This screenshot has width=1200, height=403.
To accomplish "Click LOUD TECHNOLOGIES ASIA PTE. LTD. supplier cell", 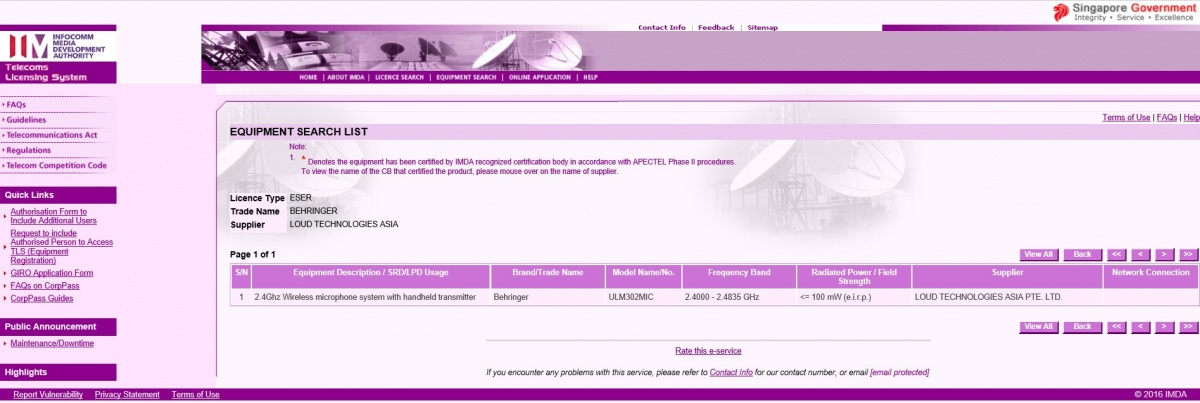I will 988,297.
